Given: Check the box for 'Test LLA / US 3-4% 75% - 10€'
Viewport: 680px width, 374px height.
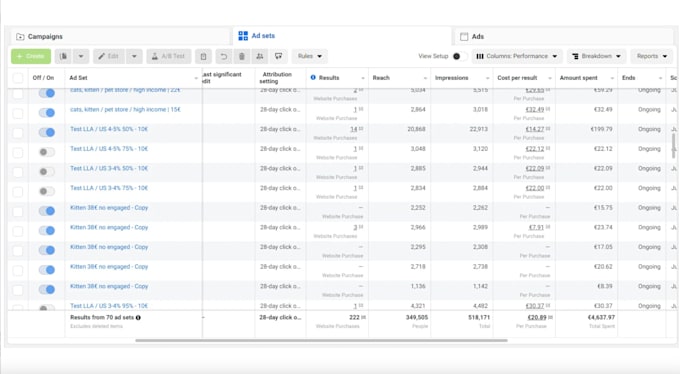Looking at the screenshot, I should point(18,192).
